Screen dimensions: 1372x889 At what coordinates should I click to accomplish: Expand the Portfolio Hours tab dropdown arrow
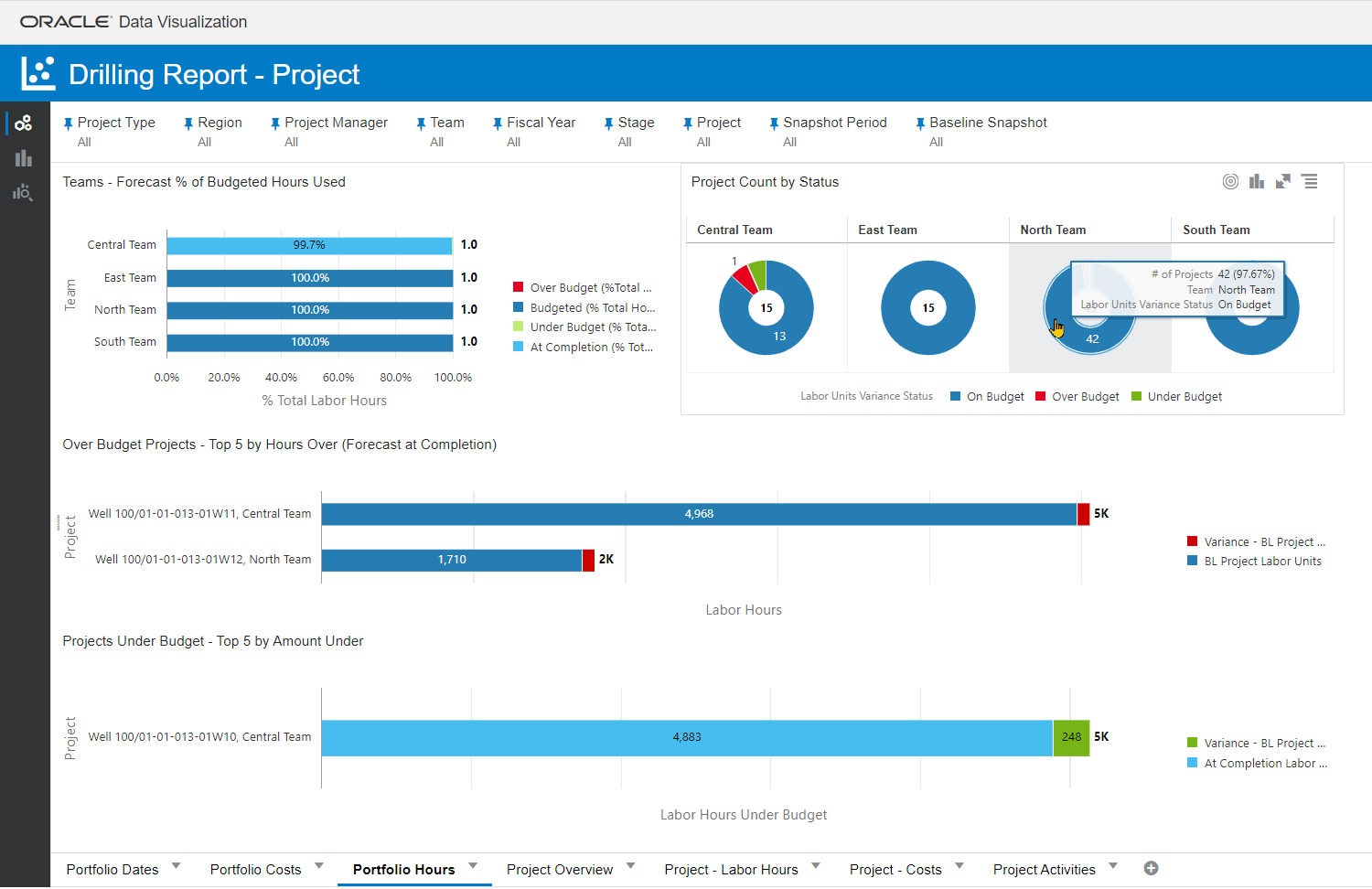point(474,865)
